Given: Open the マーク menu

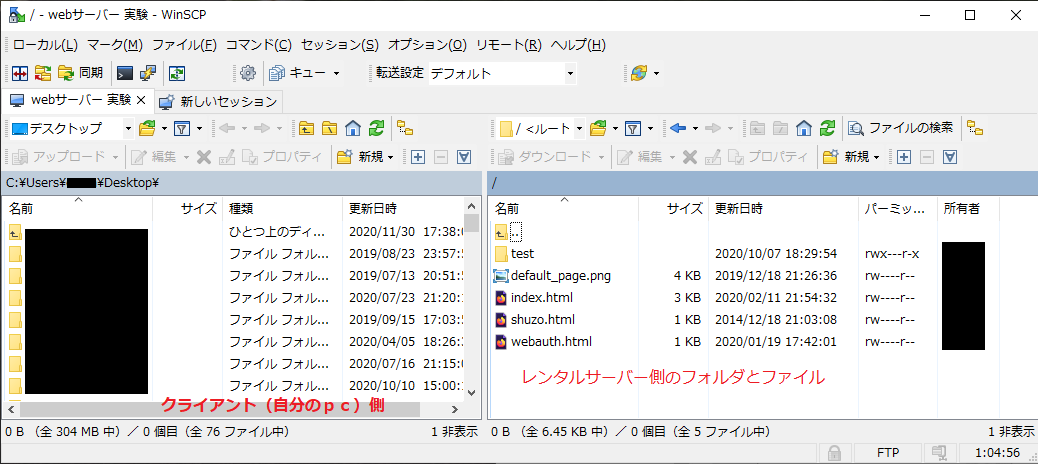Looking at the screenshot, I should pos(115,45).
